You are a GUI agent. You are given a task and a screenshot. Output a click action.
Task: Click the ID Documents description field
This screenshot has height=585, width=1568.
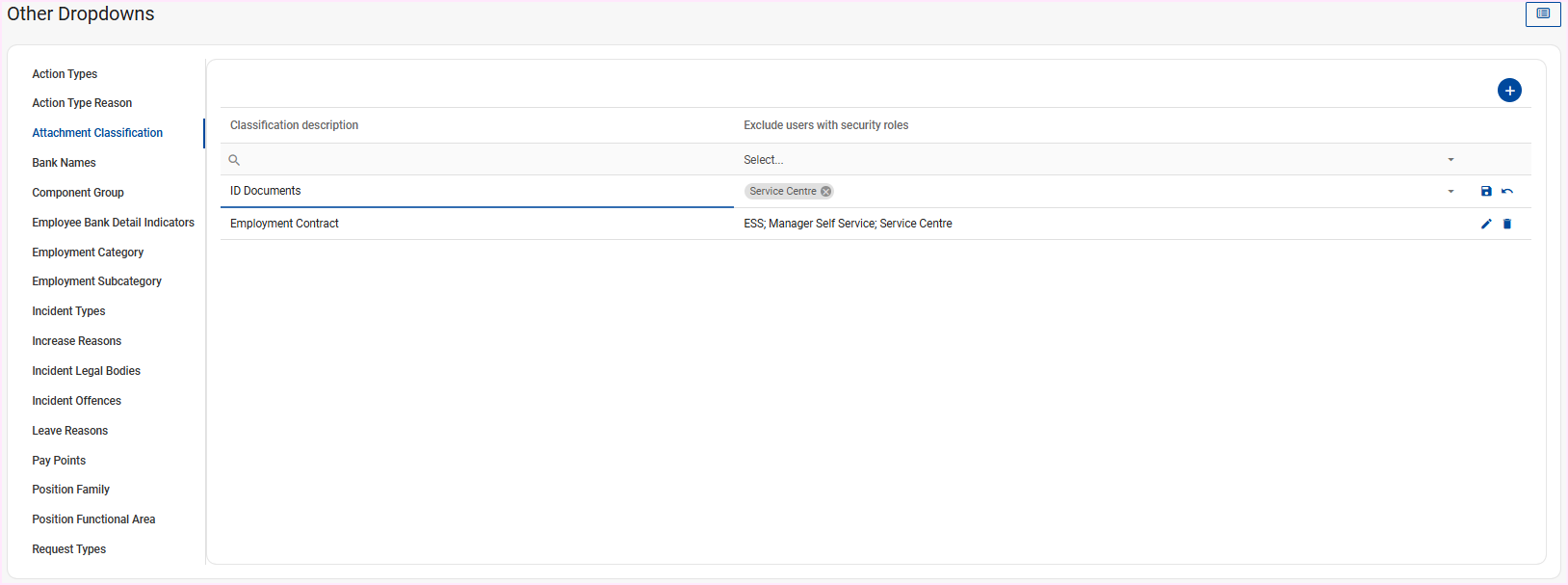tap(477, 191)
